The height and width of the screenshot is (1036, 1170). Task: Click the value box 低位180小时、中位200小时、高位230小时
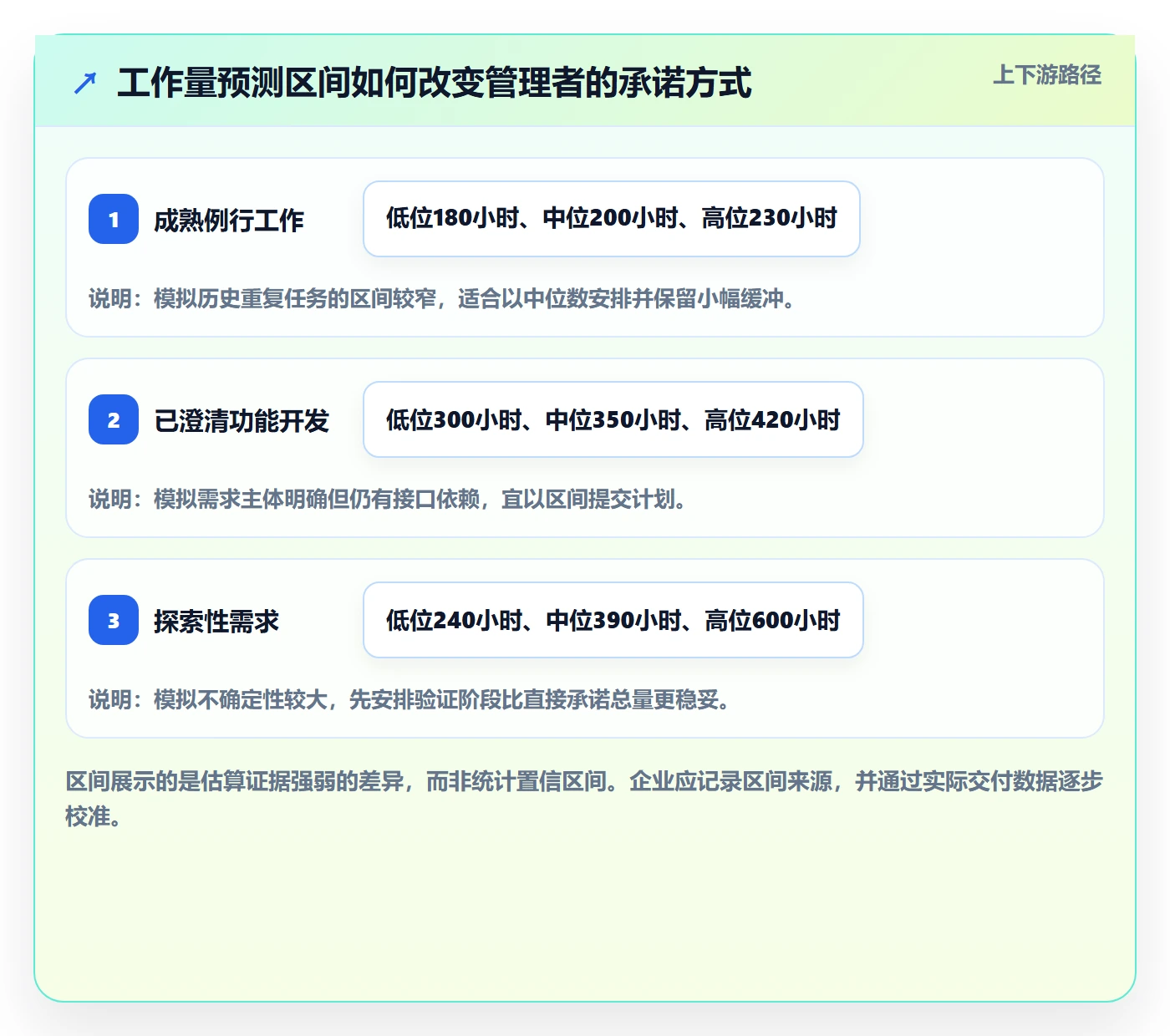[x=612, y=219]
